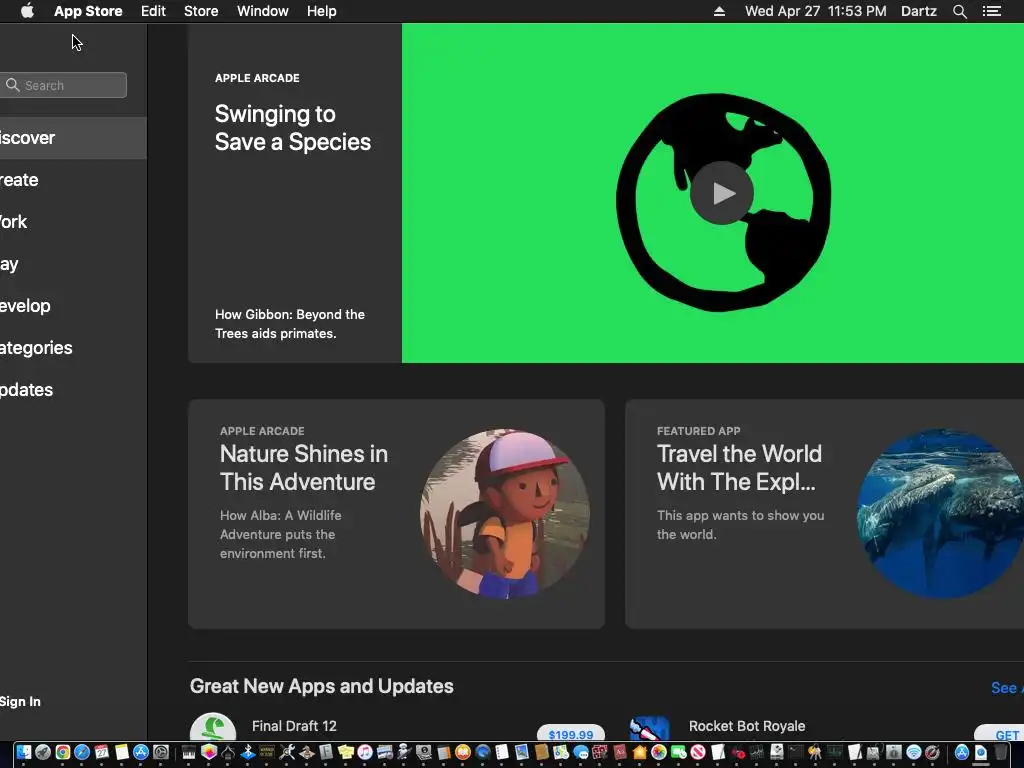This screenshot has height=768, width=1024.
Task: Open Bluetooth File Exchange from the Dock
Action: pyautogui.click(x=248, y=752)
